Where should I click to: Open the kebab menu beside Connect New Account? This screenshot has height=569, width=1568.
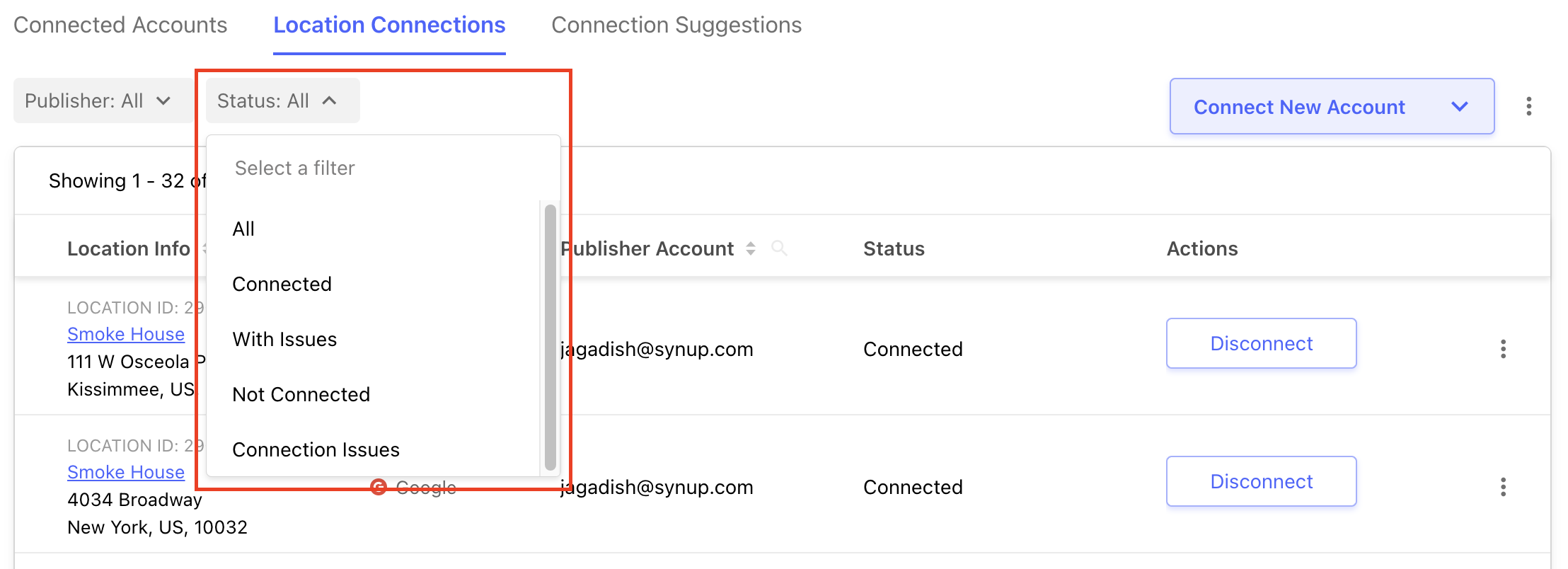coord(1529,106)
